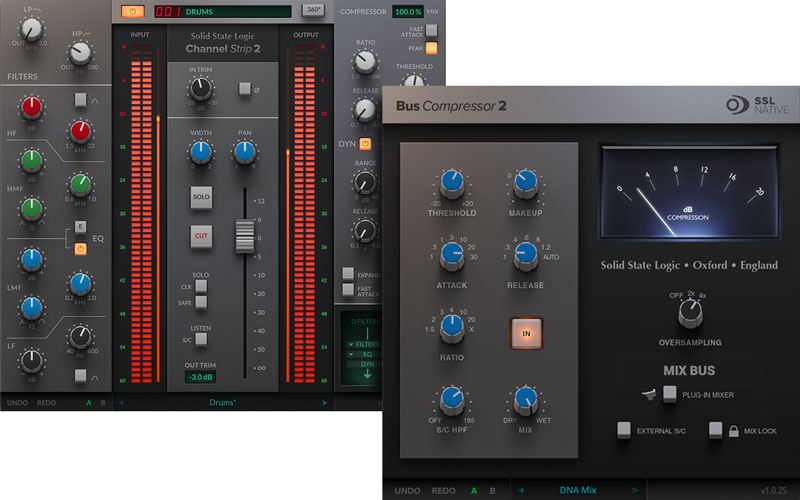Toggle the orange IN button on Bus Compressor

[526, 334]
